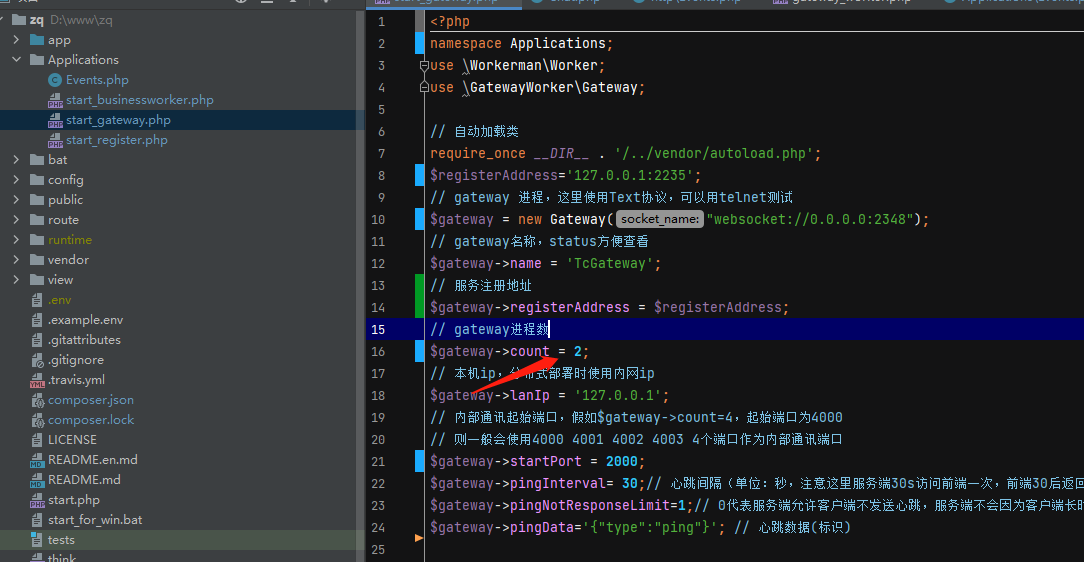Click the Applications folder icon

37,60
